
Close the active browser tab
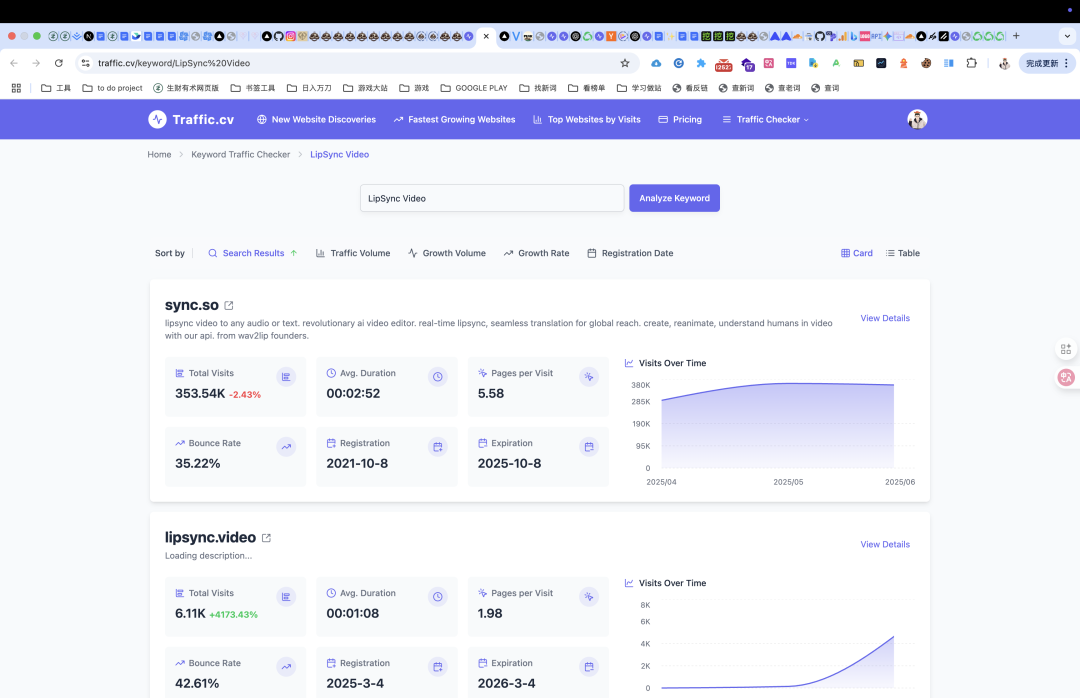(x=486, y=36)
